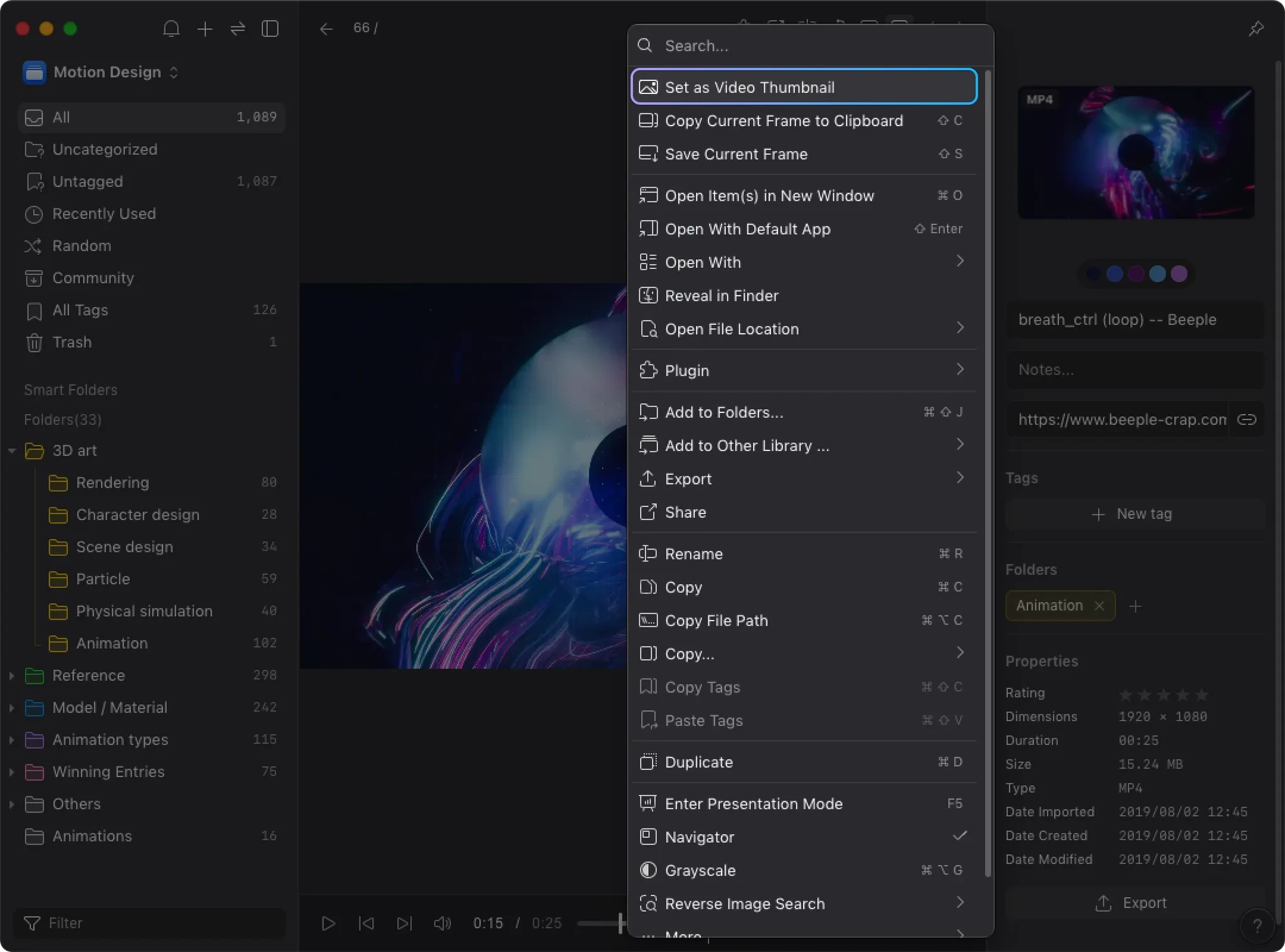Viewport: 1285px width, 952px height.
Task: Click the filter funnel icon
Action: click(x=31, y=923)
